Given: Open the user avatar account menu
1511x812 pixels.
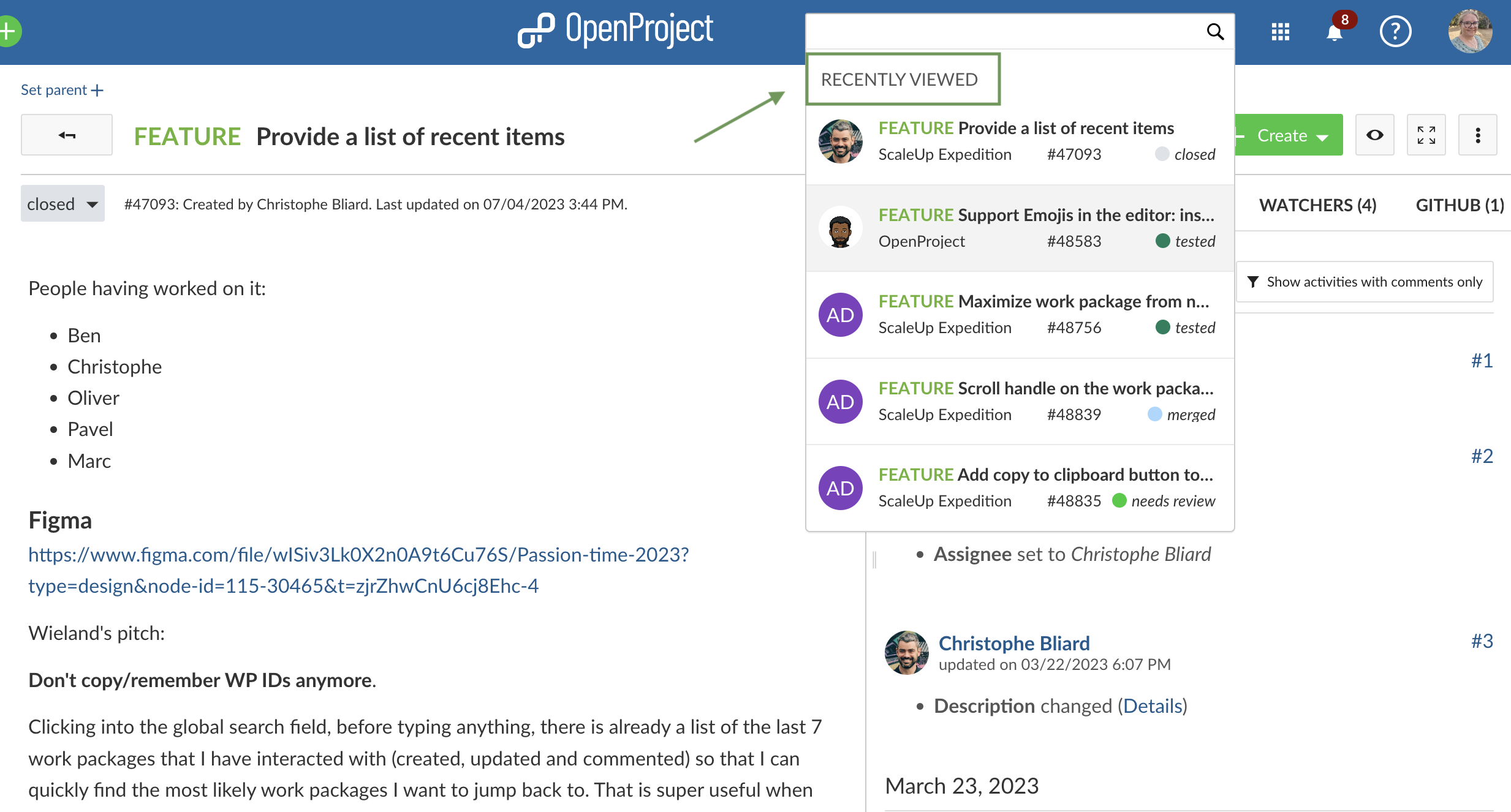Looking at the screenshot, I should tap(1469, 32).
